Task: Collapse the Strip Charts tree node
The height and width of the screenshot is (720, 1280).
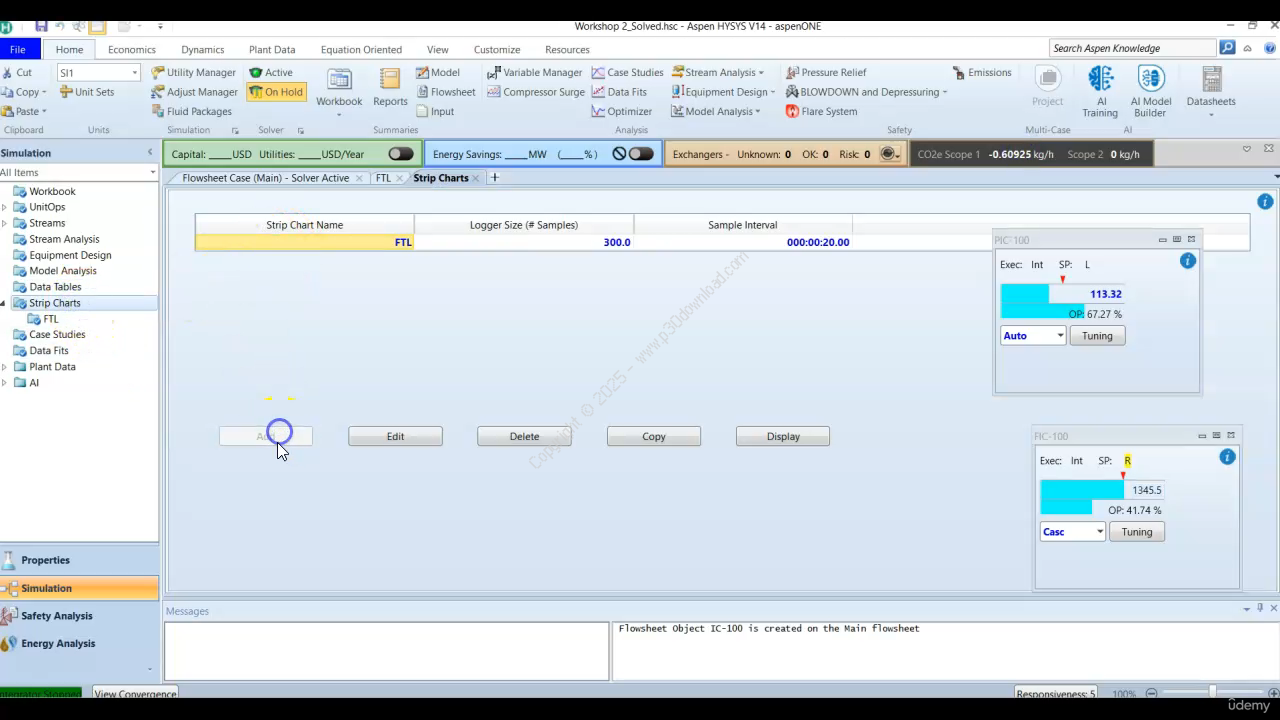Action: 4,303
